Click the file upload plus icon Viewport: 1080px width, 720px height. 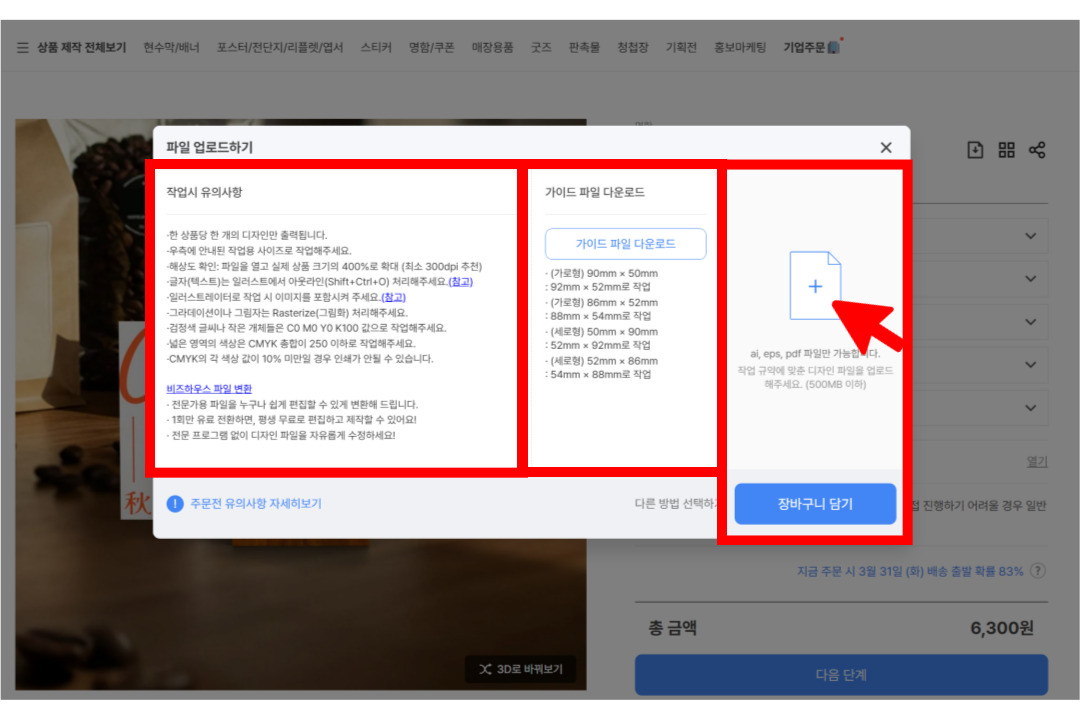[815, 286]
